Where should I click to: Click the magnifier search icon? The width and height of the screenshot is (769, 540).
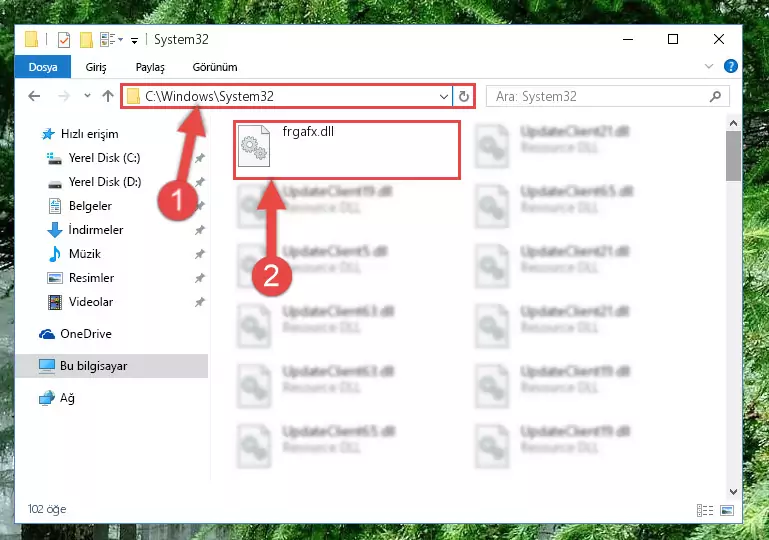click(x=715, y=97)
